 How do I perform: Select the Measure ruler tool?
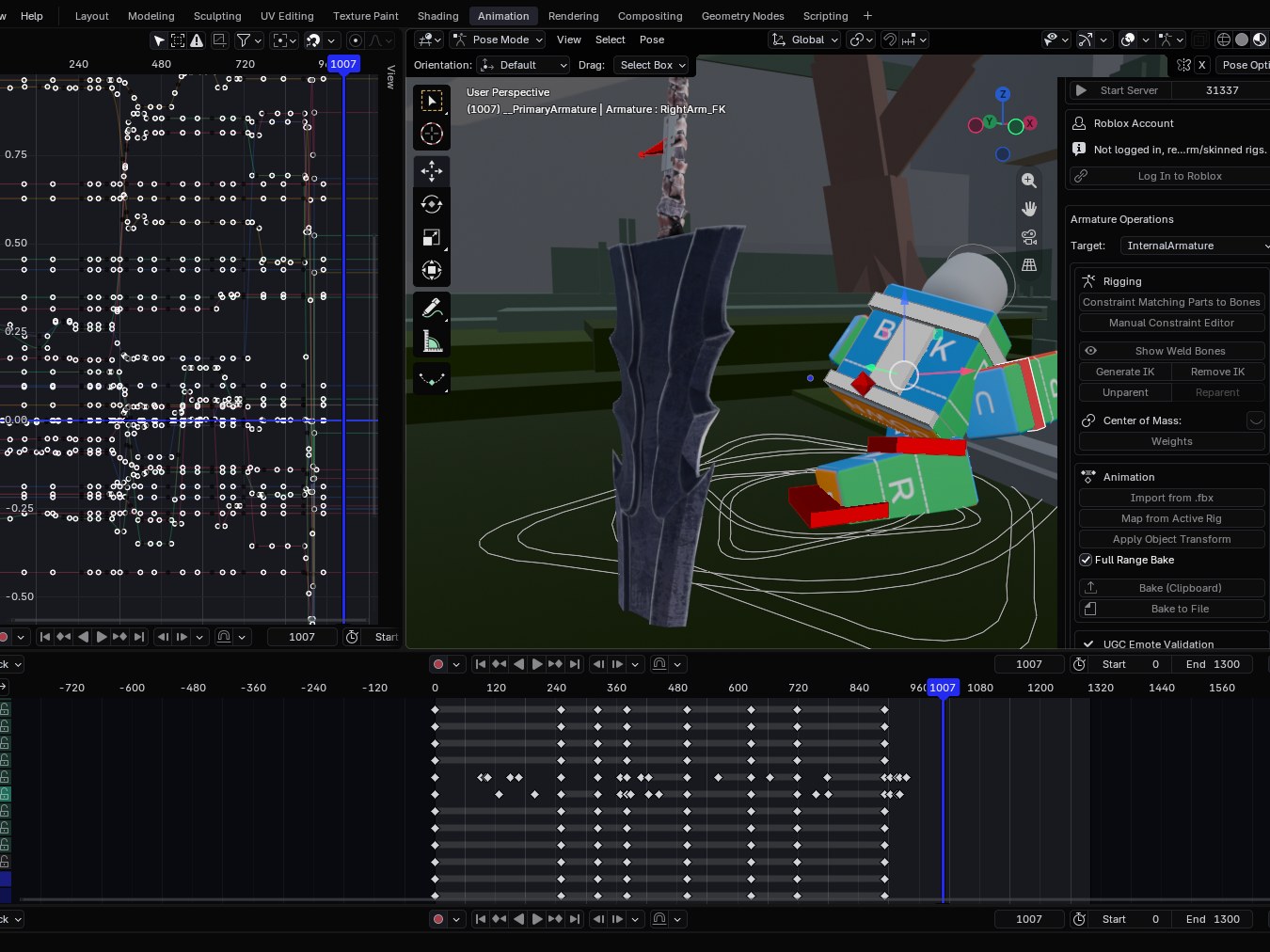432,341
